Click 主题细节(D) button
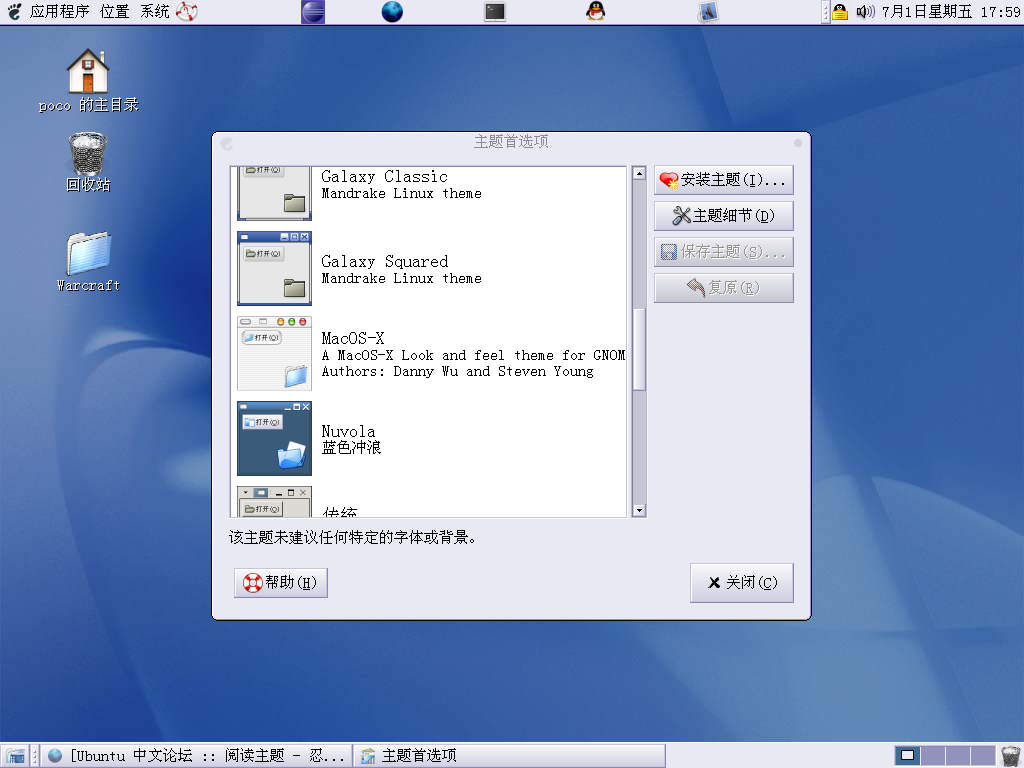 coord(724,216)
